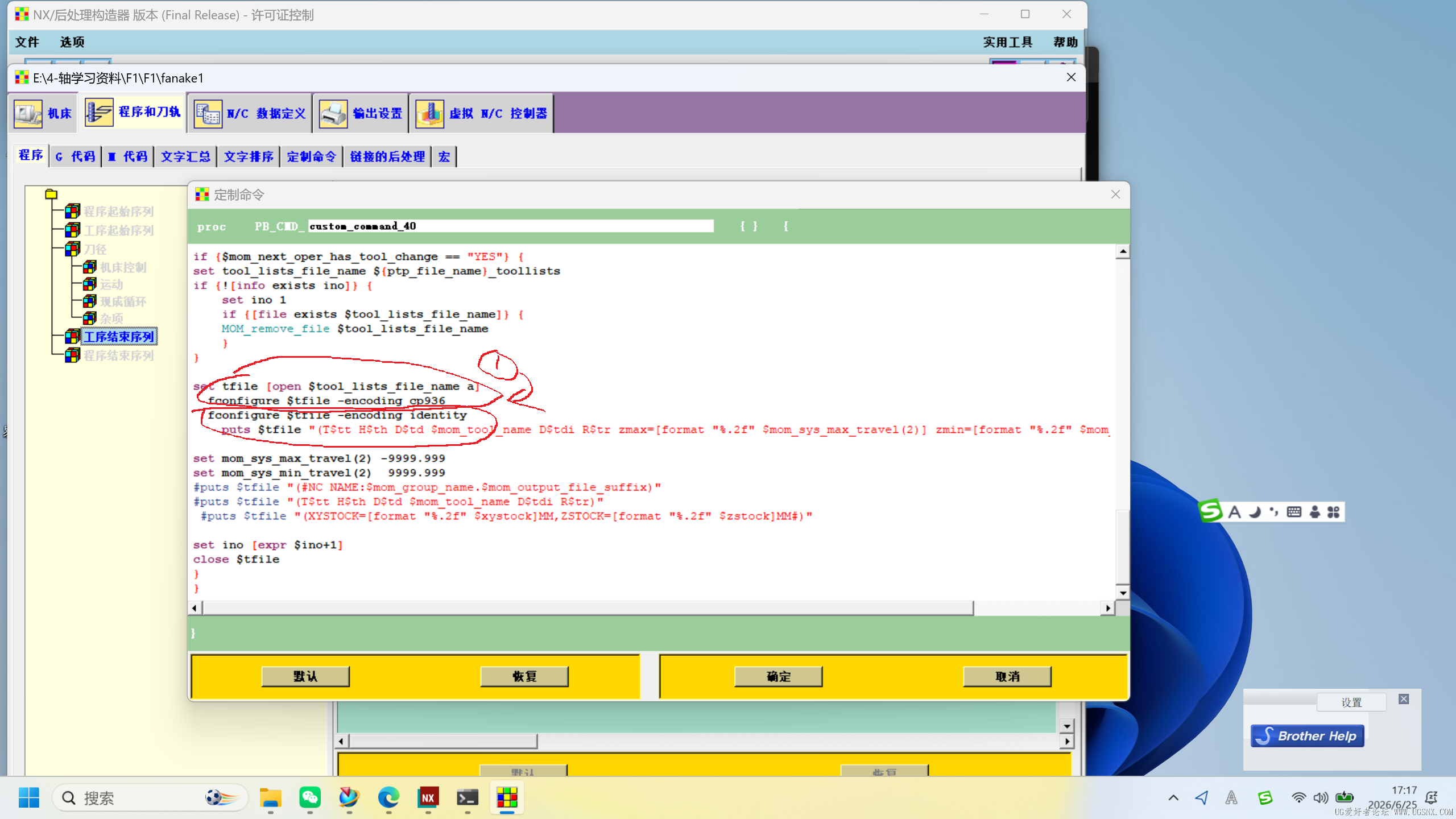Screen dimensions: 1456x819
Task: Open the 虚拟 N/C 控制器 tab
Action: point(481,113)
